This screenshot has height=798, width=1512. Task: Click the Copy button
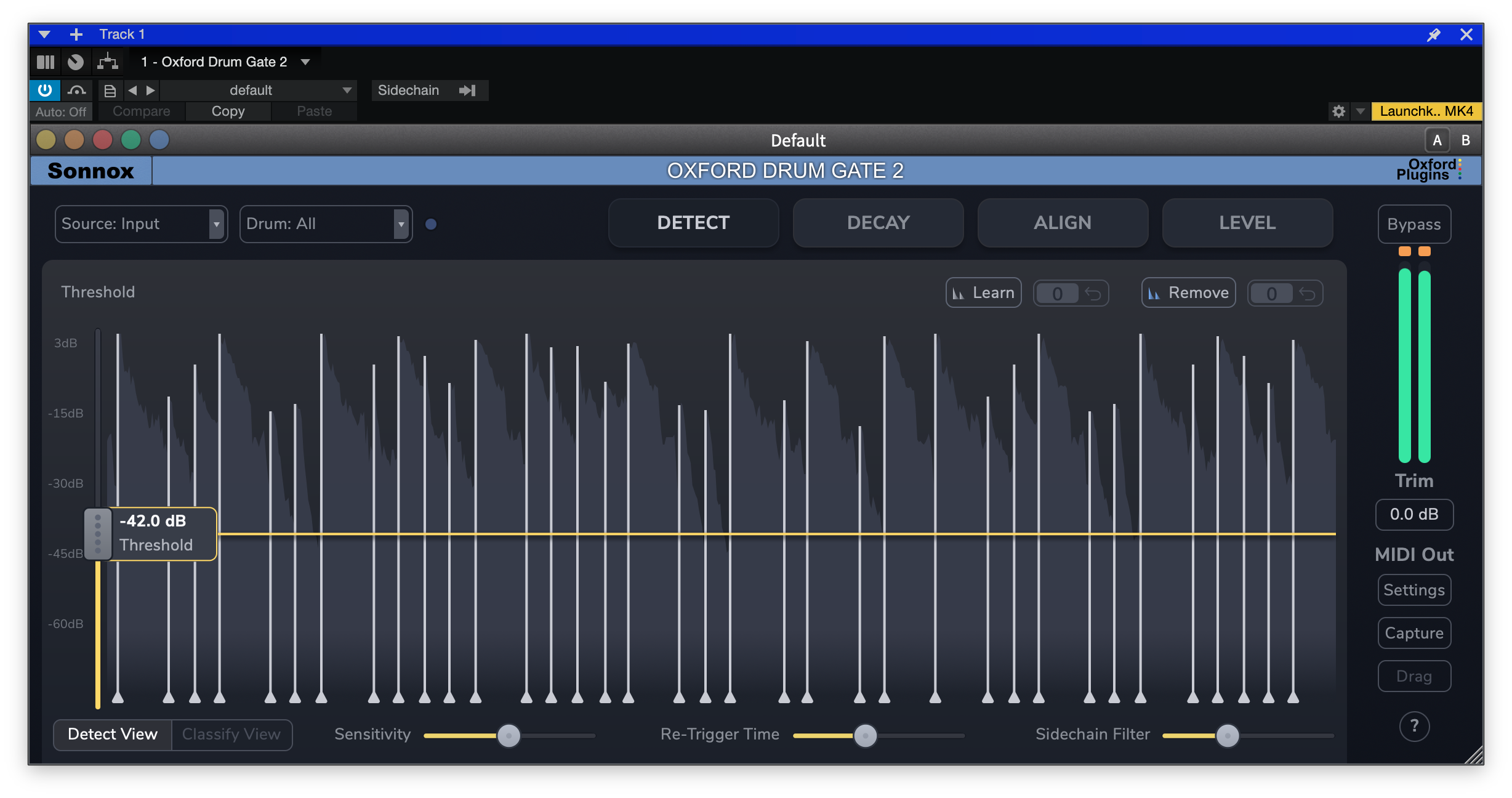228,111
